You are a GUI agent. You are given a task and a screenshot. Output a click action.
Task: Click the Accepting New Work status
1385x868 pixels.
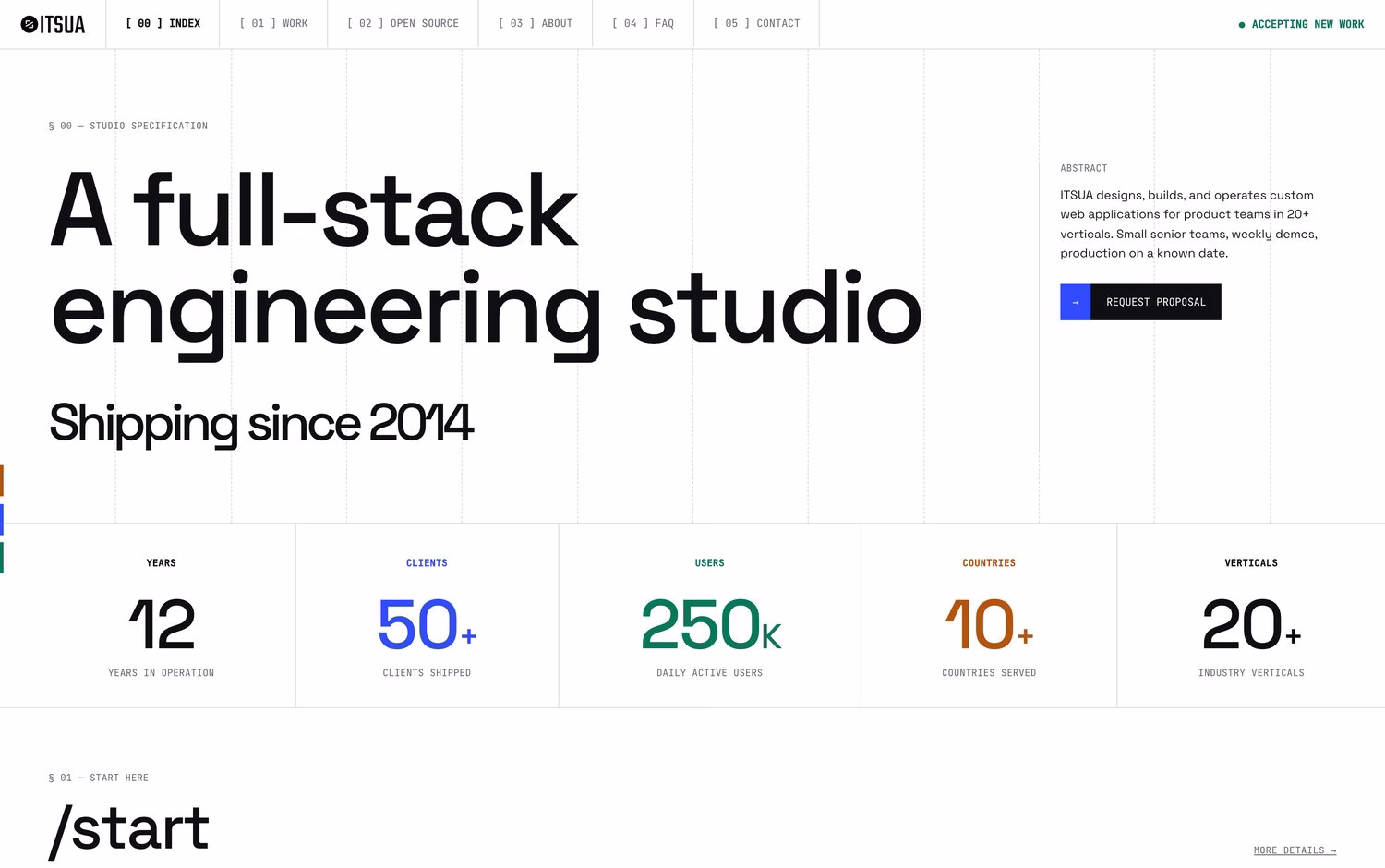[x=1301, y=24]
